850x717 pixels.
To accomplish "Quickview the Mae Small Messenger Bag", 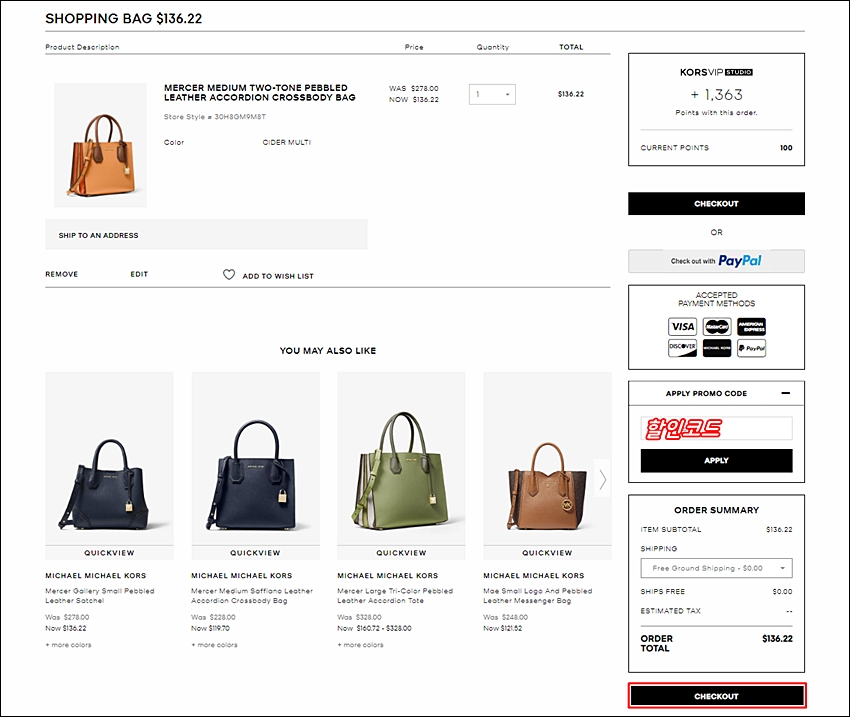I will coord(547,553).
